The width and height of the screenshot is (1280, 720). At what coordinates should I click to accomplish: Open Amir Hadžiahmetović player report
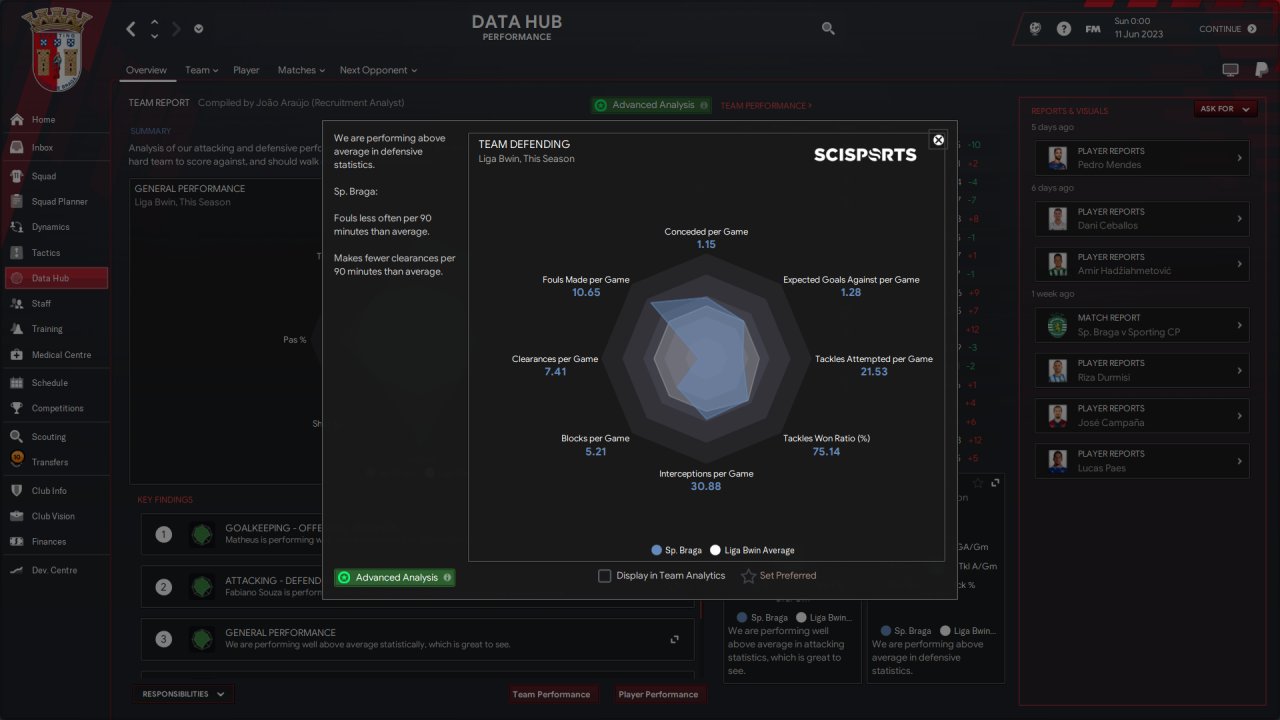[1141, 264]
